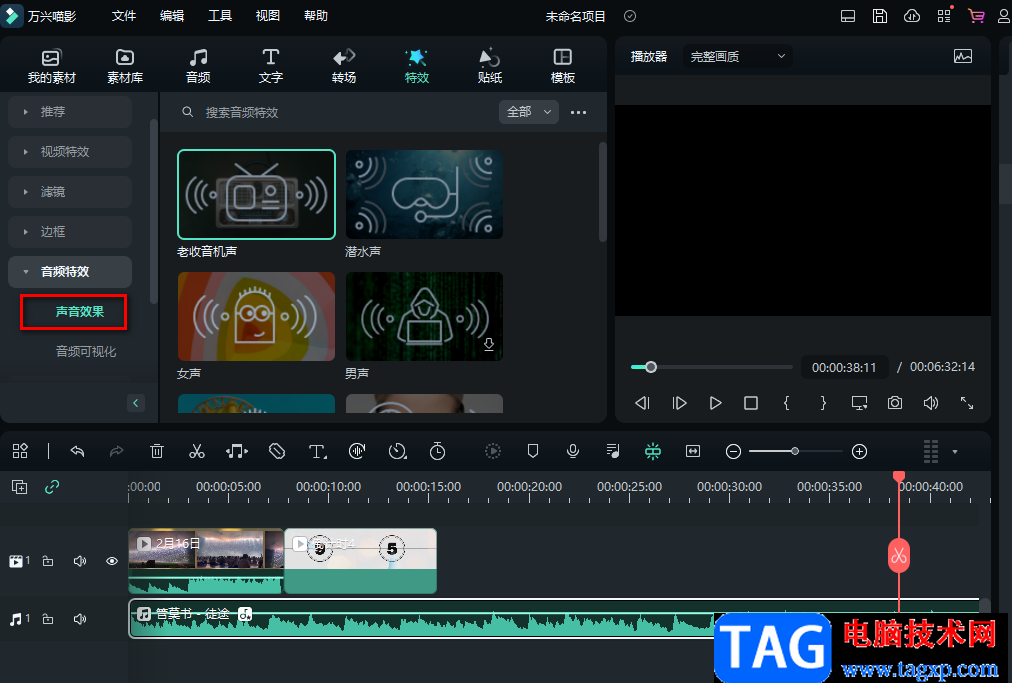Lock audio track 1
Screen dimensions: 1012x683
coord(48,619)
